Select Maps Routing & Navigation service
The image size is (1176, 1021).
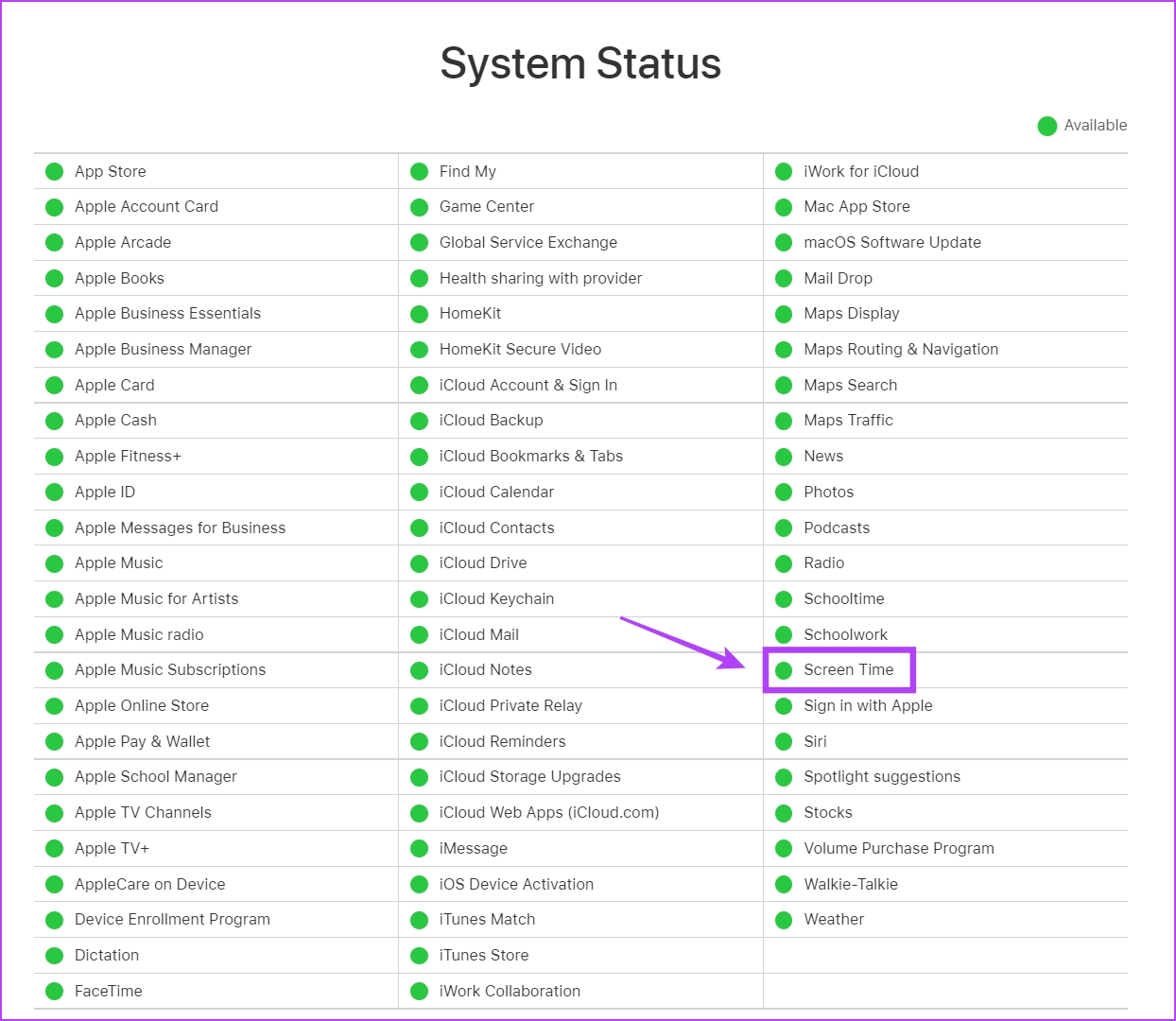tap(900, 350)
